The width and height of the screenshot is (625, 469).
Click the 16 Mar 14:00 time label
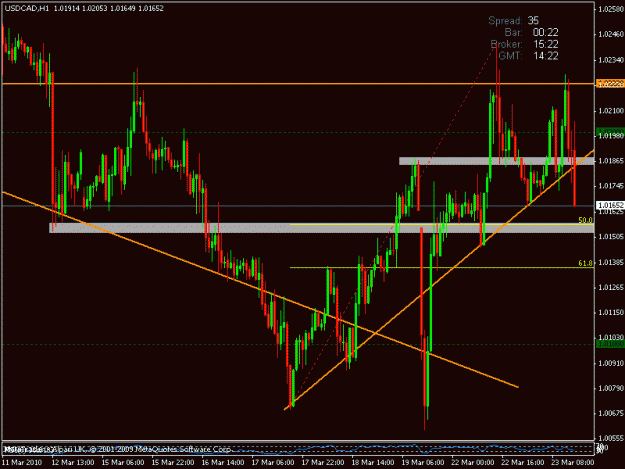(223, 463)
